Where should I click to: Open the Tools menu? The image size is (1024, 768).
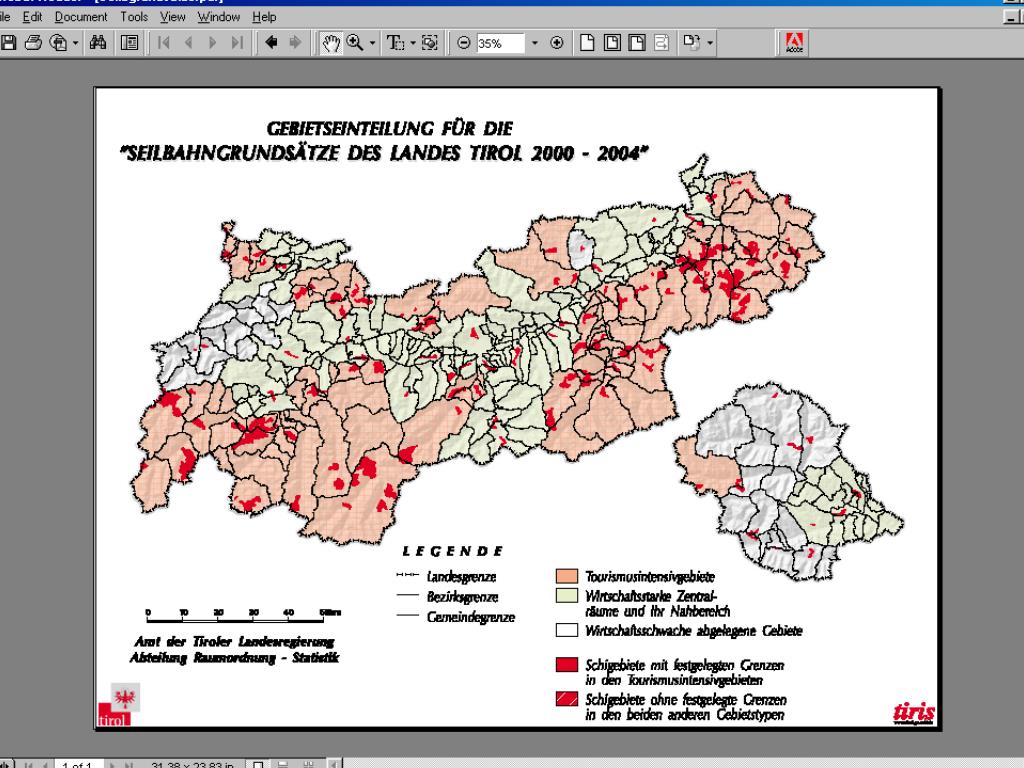[x=134, y=17]
